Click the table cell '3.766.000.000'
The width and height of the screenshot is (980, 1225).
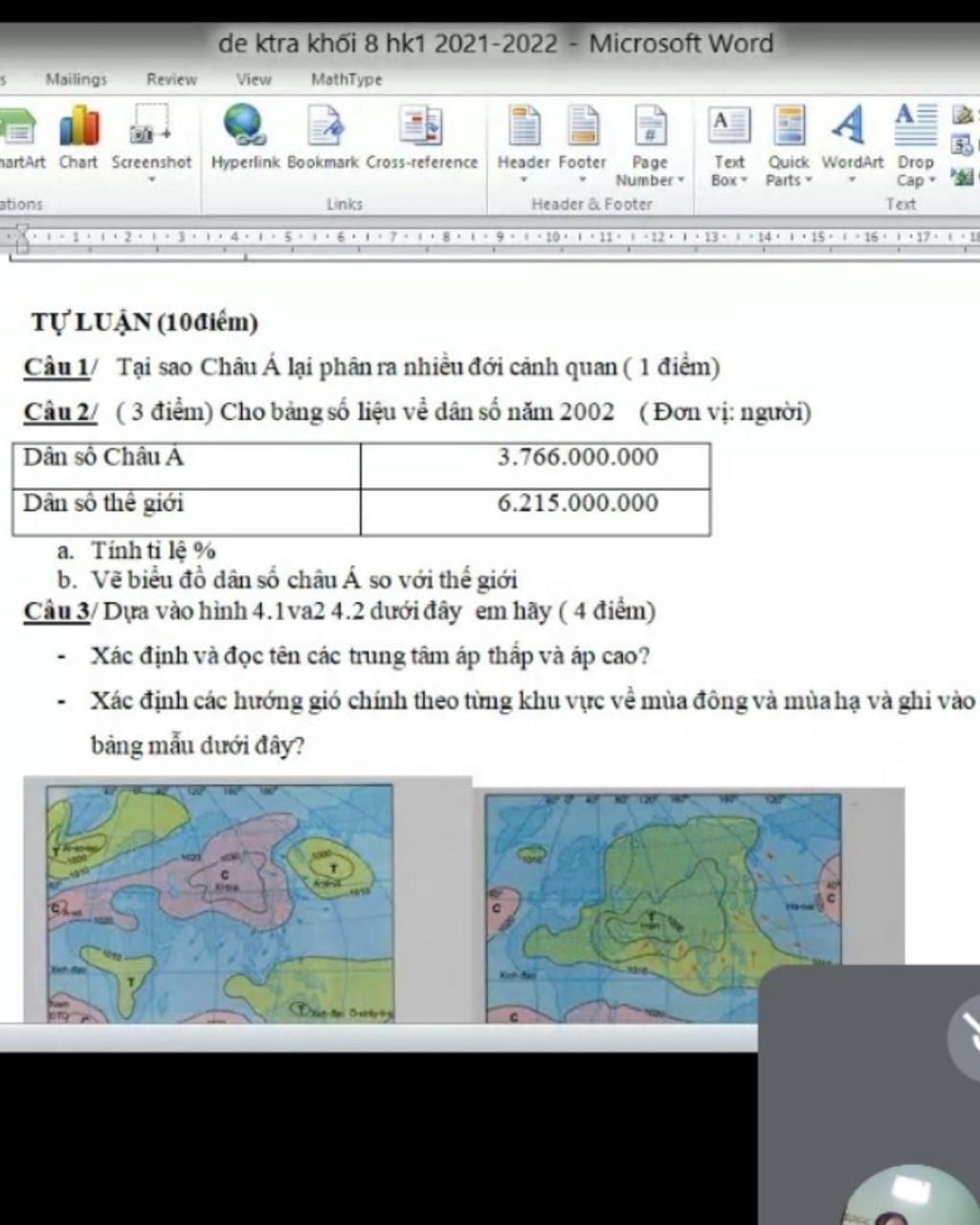[x=577, y=457]
